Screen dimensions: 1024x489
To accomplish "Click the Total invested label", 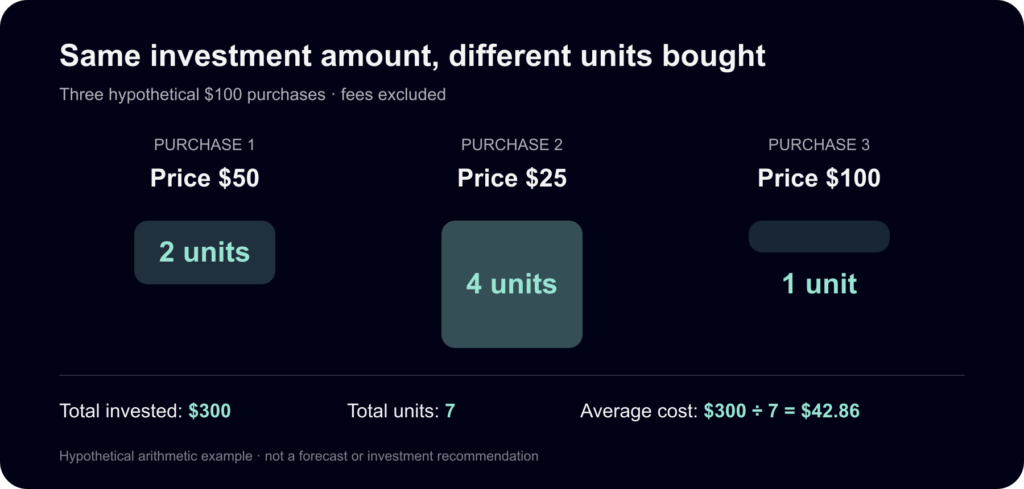I will pyautogui.click(x=121, y=411).
